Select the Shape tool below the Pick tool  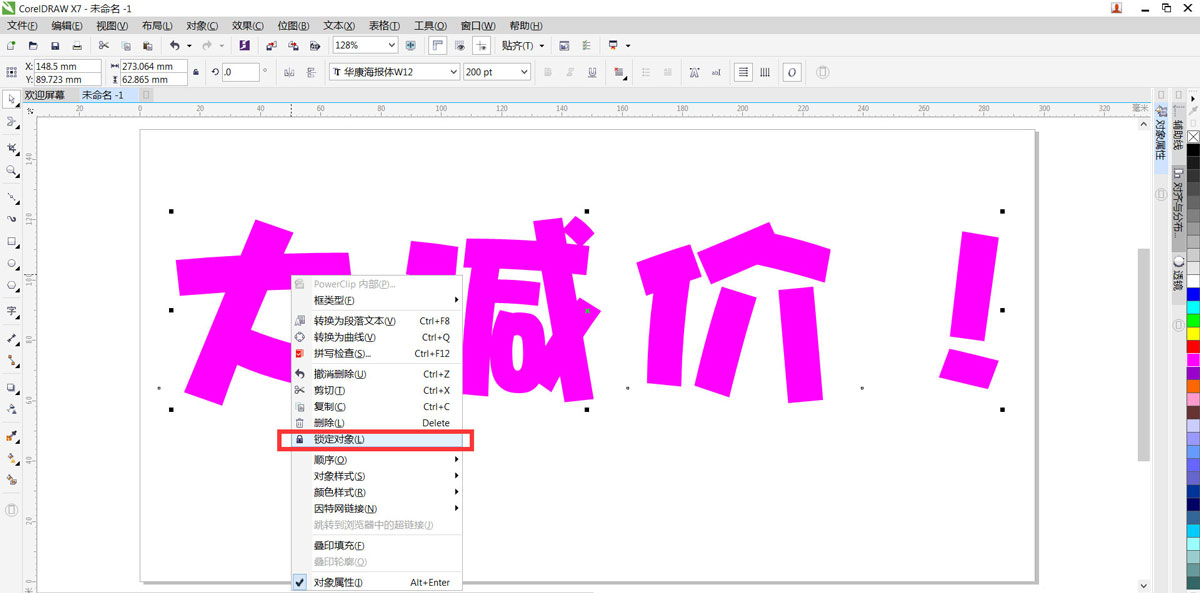12,123
